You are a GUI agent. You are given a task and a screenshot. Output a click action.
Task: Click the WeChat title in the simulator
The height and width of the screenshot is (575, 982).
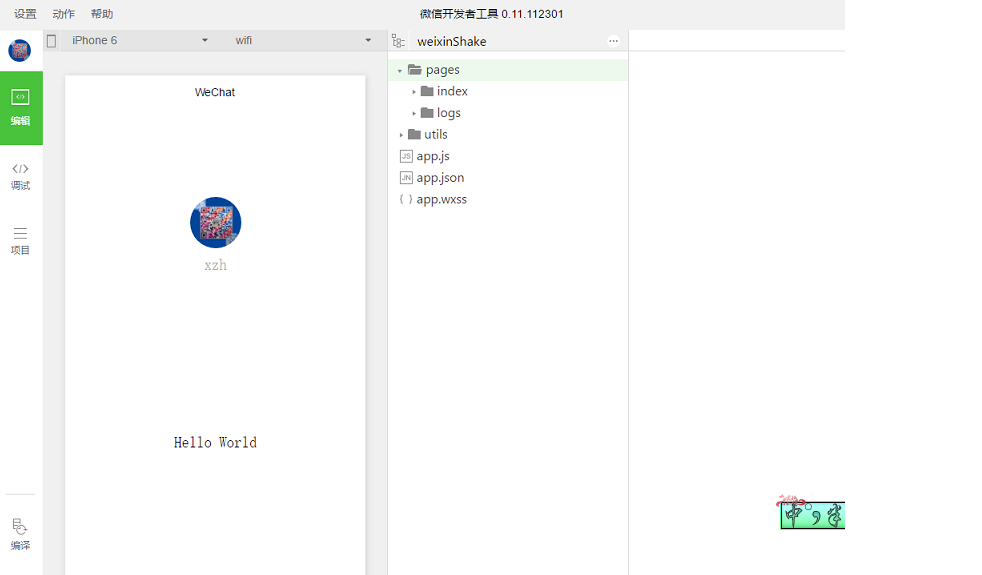tap(215, 92)
